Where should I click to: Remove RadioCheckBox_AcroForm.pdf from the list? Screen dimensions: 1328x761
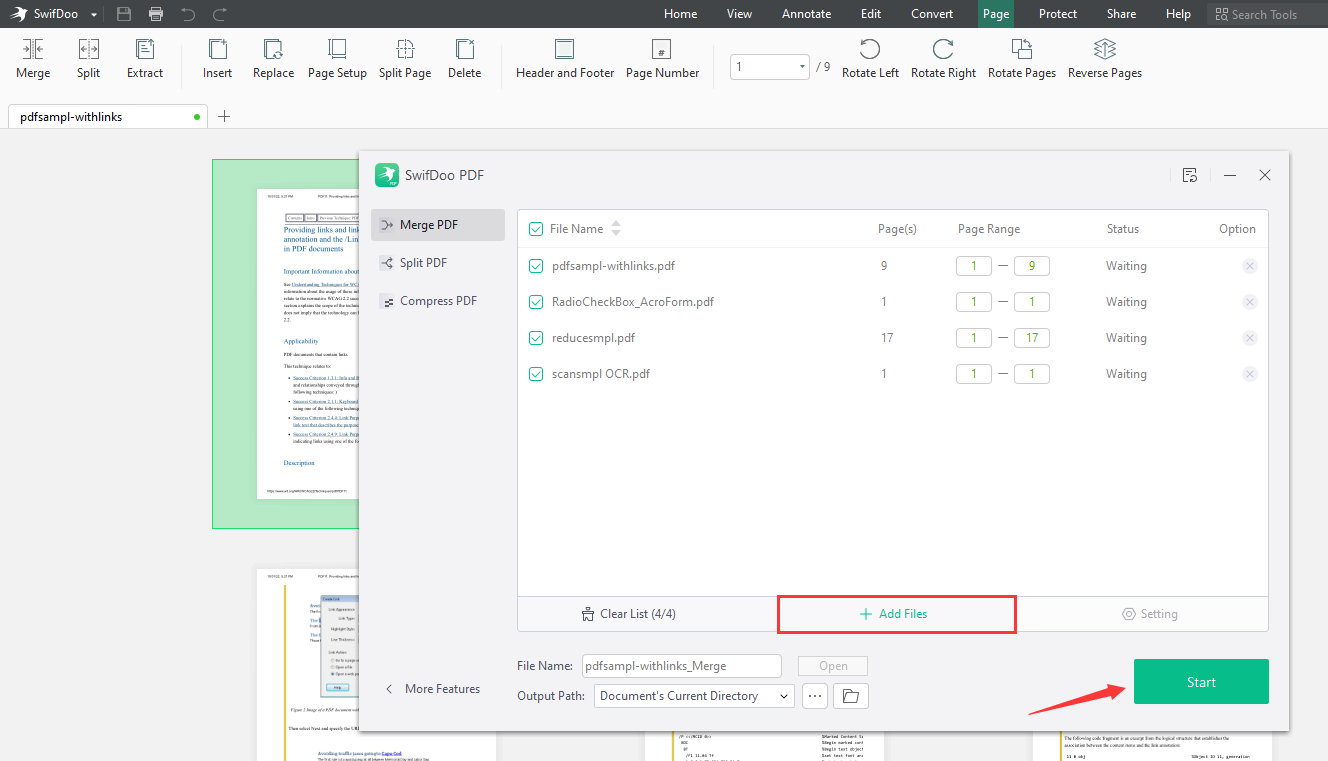[1249, 302]
